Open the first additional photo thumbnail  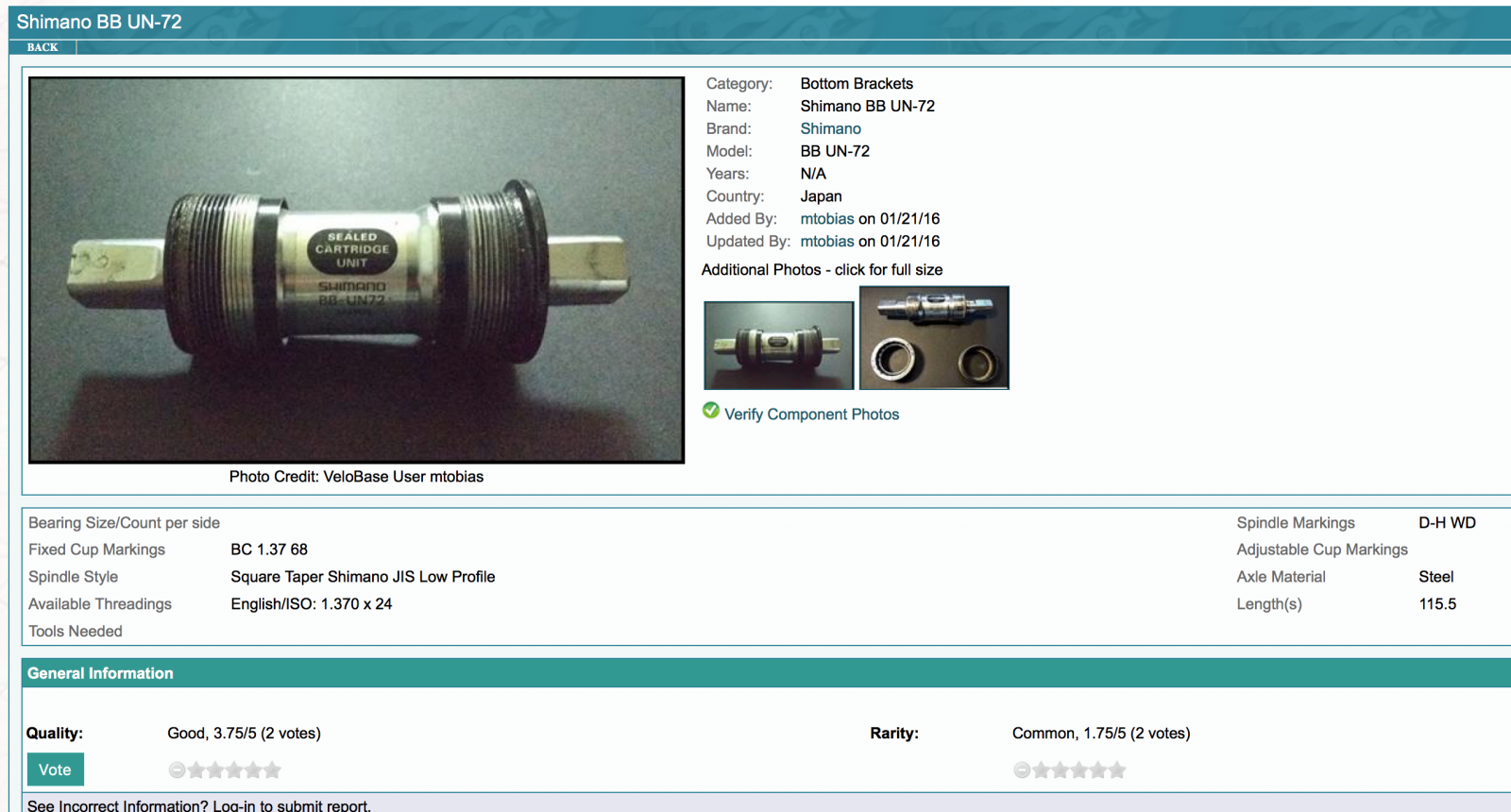pos(779,345)
